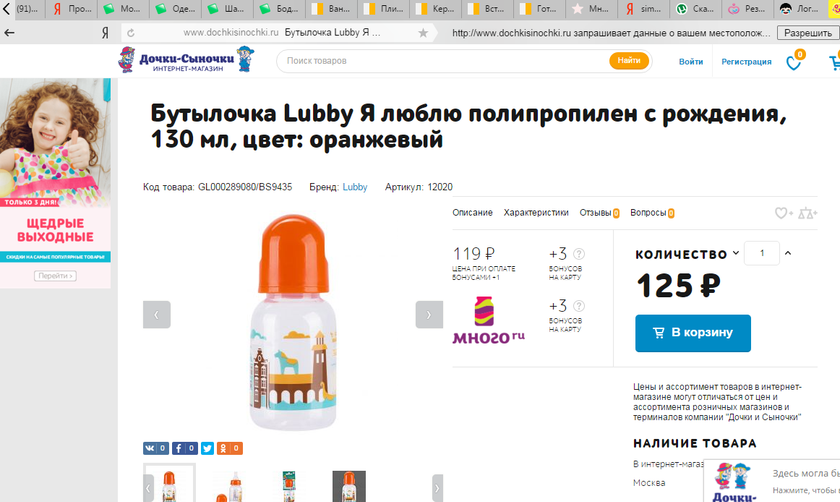Show next product image with right arrow
Viewport: 840px width, 502px height.
(429, 314)
